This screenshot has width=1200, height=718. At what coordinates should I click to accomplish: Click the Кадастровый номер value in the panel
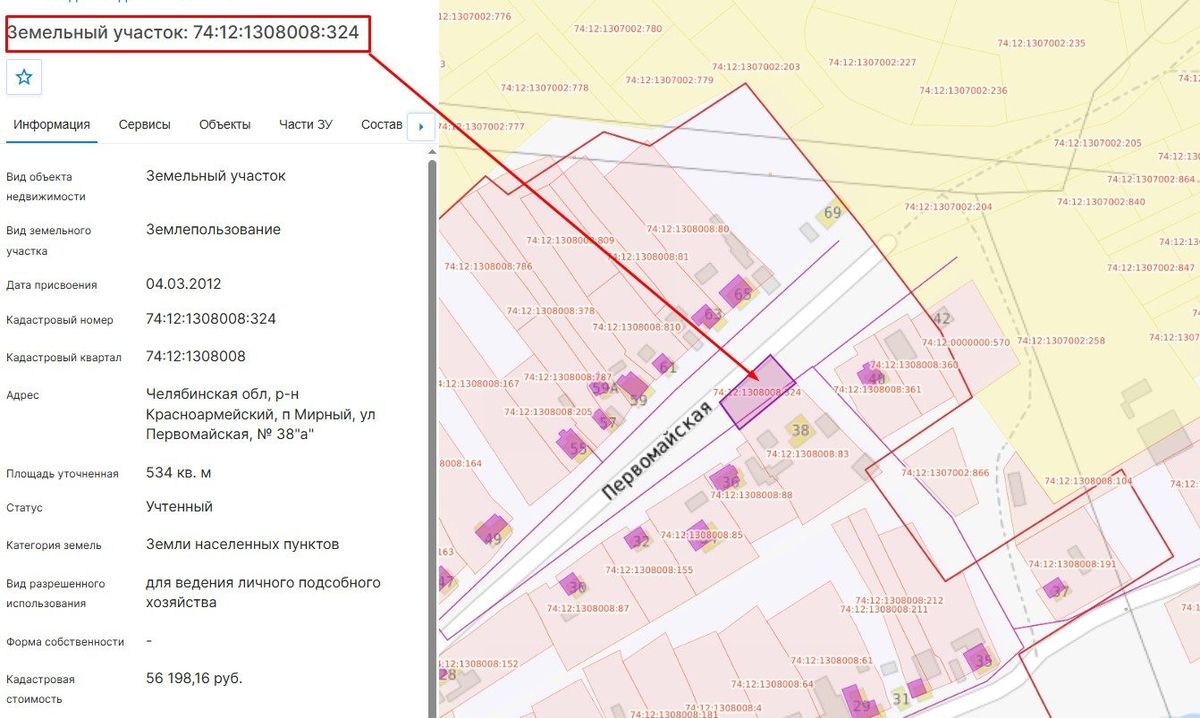point(211,320)
